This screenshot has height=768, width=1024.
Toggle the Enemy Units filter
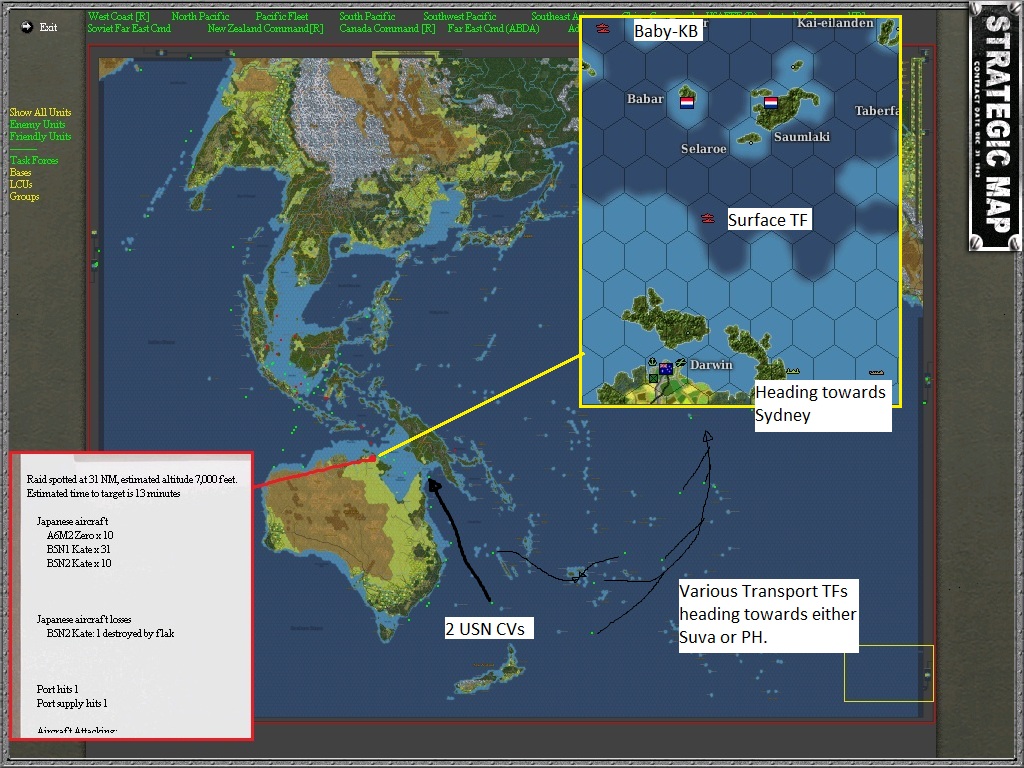click(x=37, y=124)
